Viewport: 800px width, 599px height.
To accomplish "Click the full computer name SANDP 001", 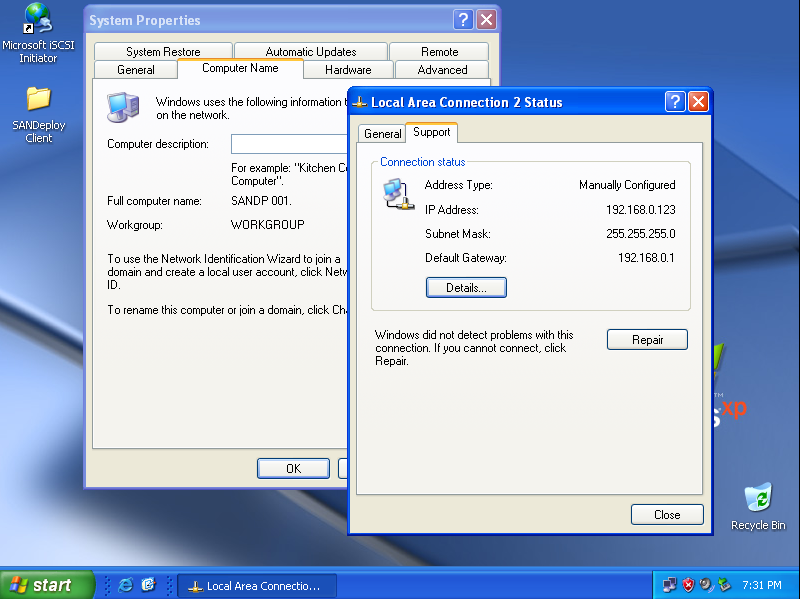I will tap(261, 201).
